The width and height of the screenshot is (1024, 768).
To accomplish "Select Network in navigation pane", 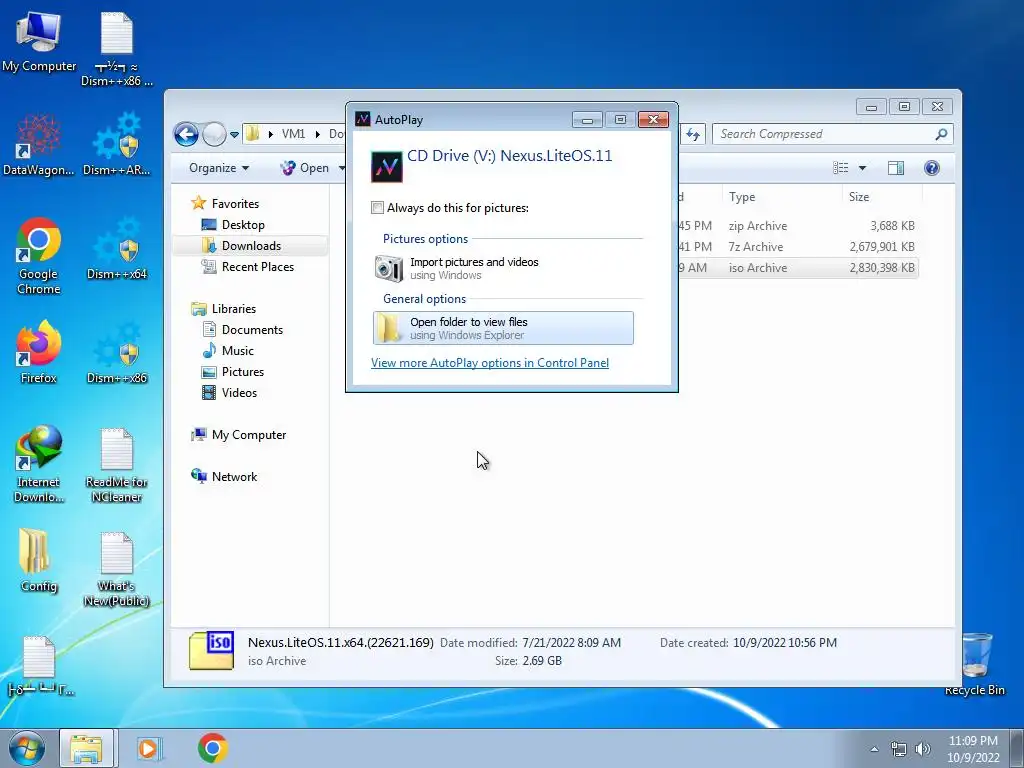I will coord(234,477).
